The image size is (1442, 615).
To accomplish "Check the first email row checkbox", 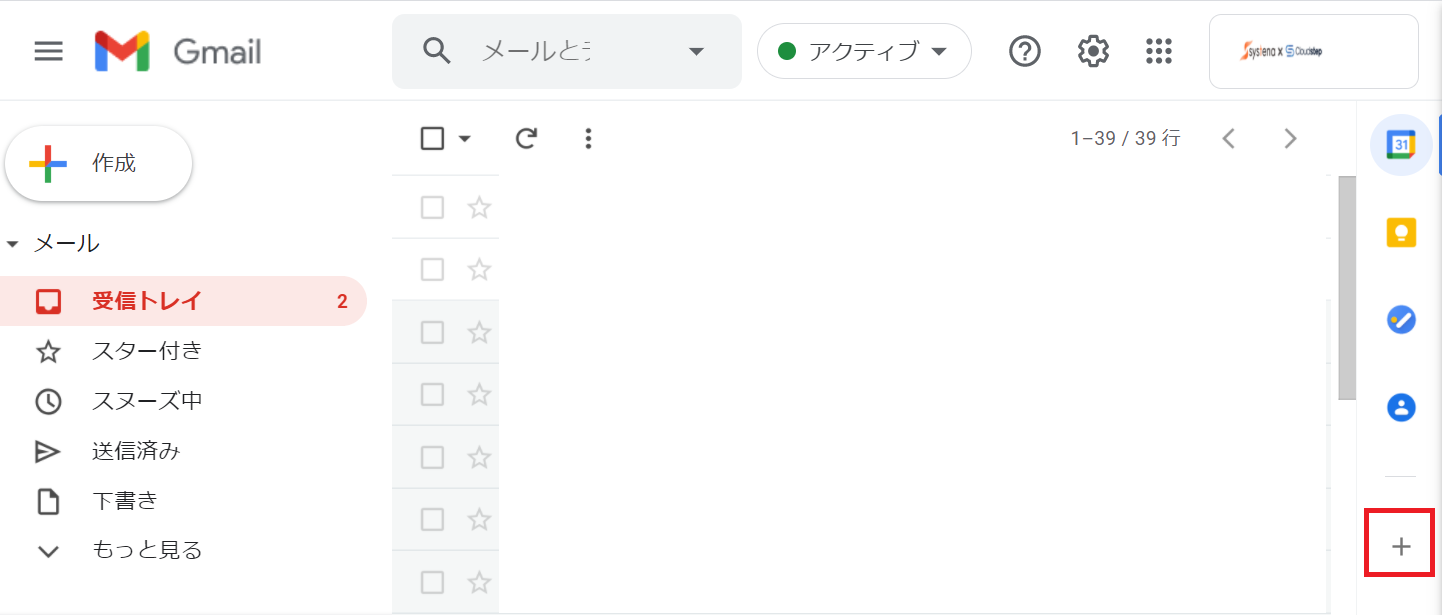I will [x=432, y=208].
